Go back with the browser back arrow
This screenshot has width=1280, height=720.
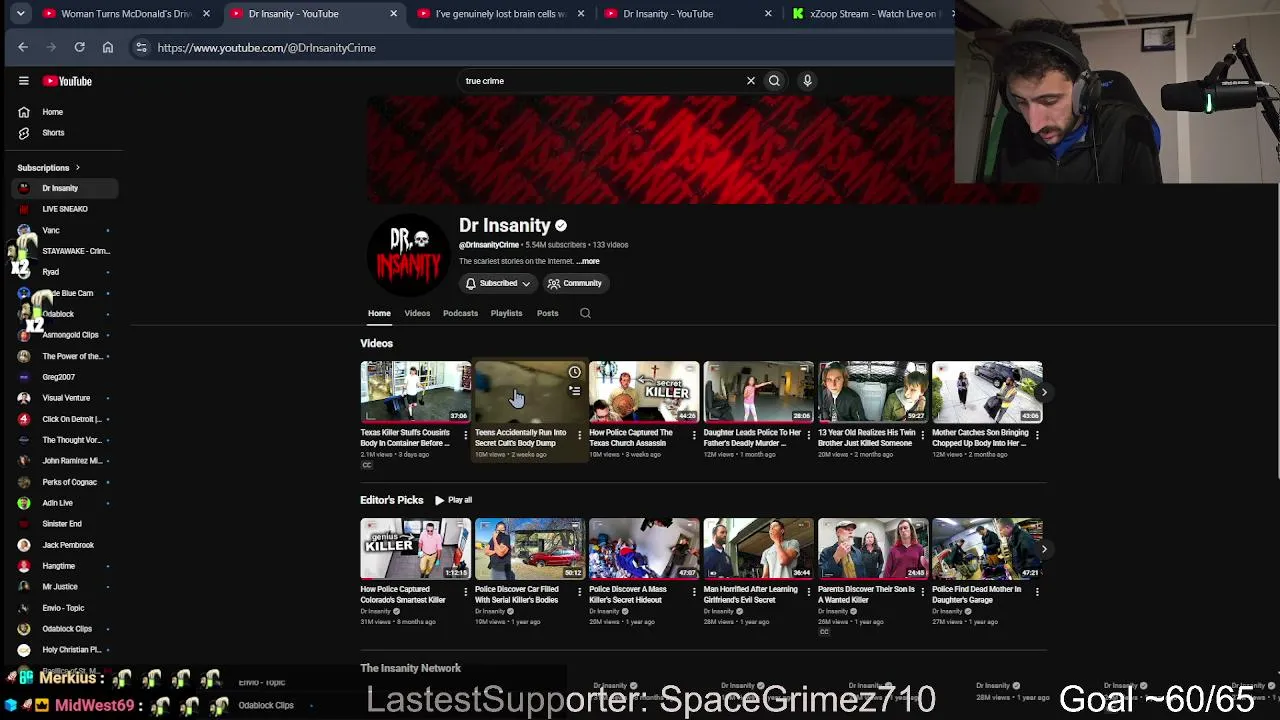(x=23, y=47)
